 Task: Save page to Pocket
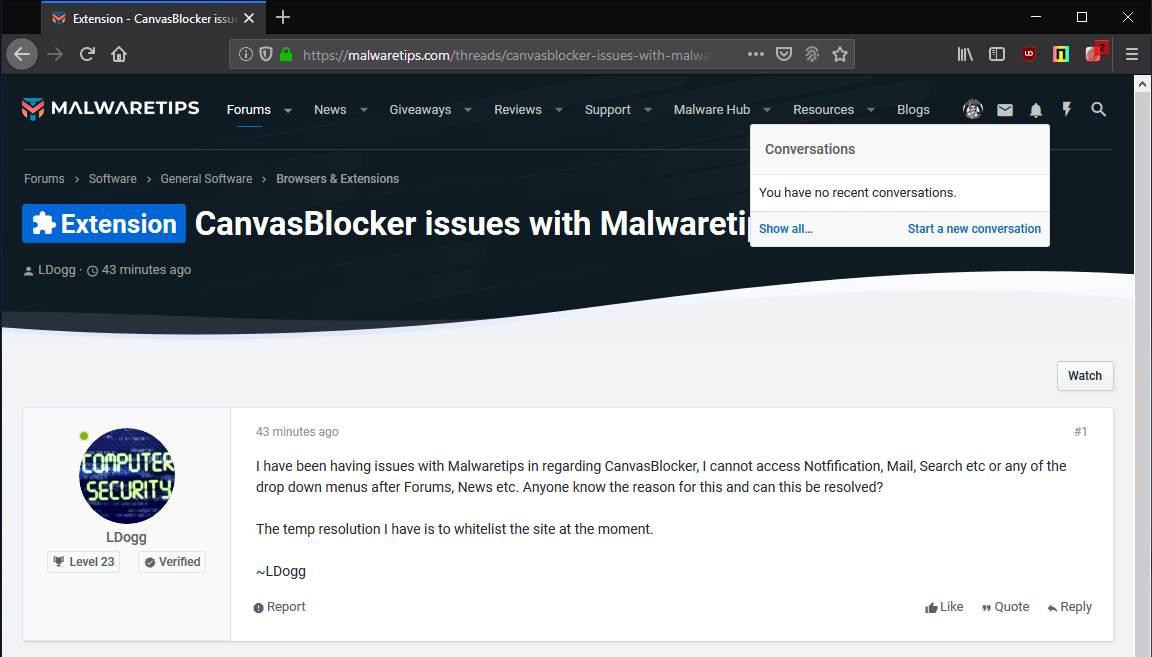coord(784,54)
